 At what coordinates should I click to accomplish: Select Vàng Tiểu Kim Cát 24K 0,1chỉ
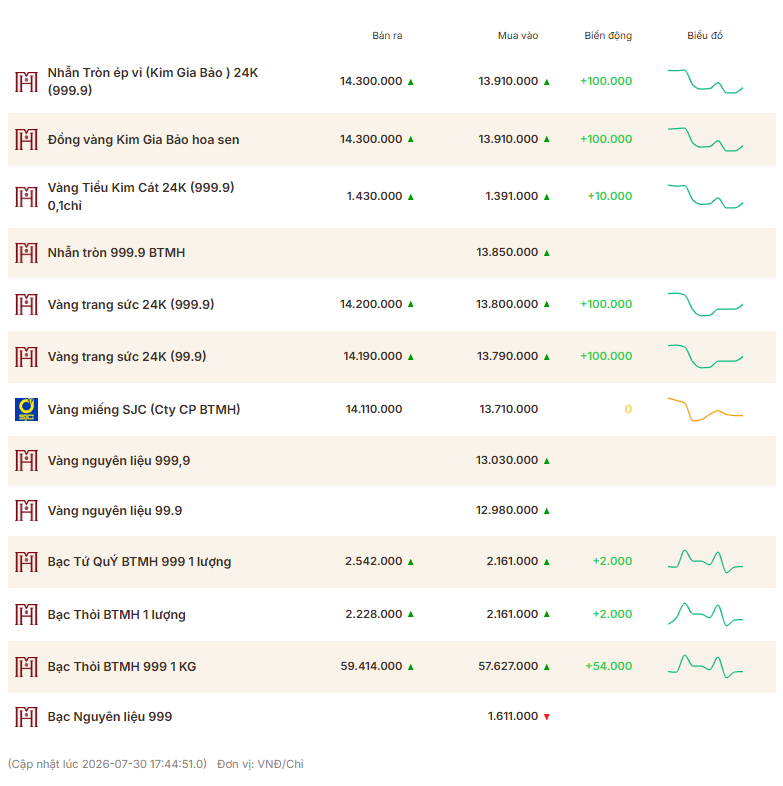(141, 196)
